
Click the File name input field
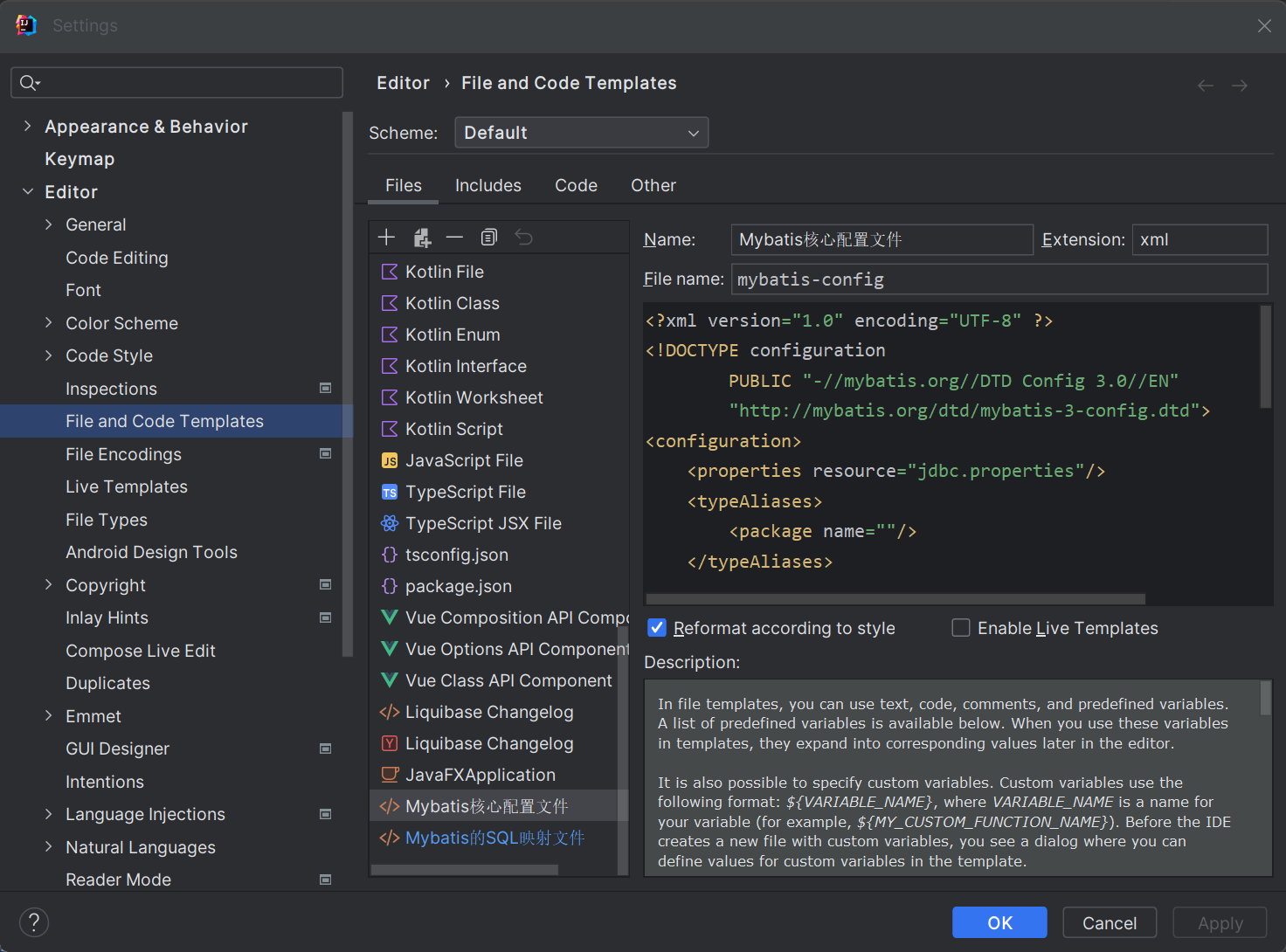(999, 279)
